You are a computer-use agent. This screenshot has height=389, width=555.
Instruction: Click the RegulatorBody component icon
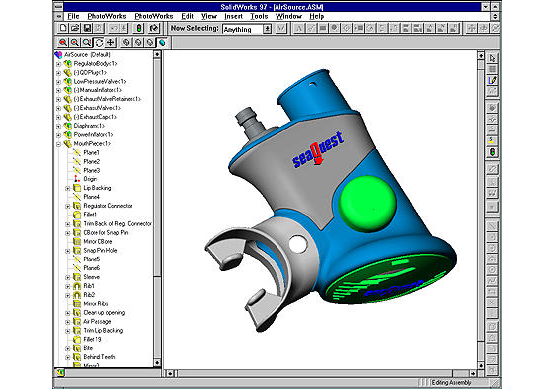(x=68, y=64)
